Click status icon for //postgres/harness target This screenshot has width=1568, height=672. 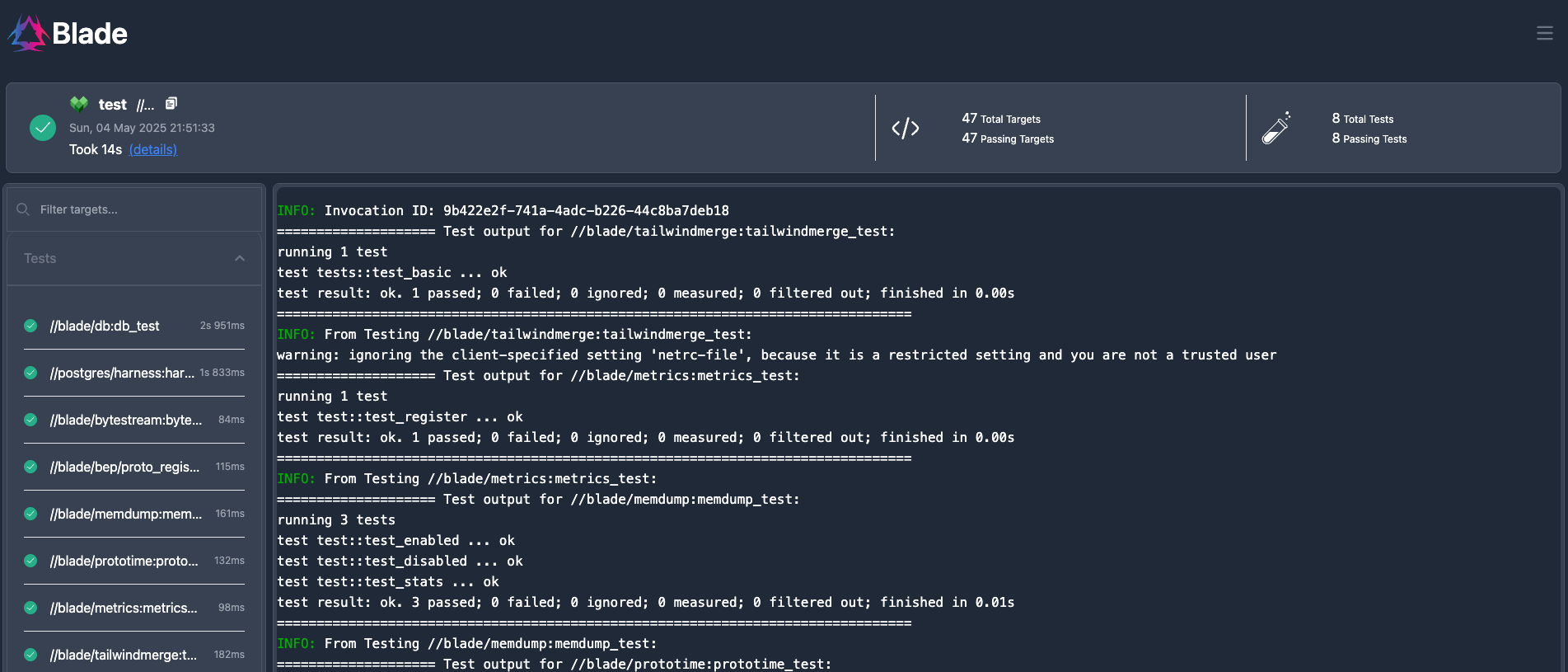click(x=30, y=373)
